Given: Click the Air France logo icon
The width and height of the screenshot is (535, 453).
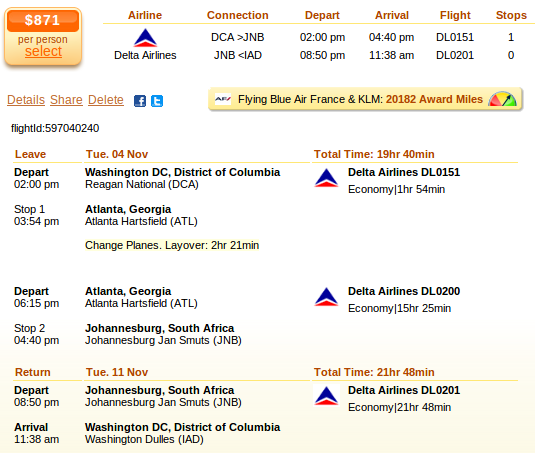Looking at the screenshot, I should (x=223, y=99).
